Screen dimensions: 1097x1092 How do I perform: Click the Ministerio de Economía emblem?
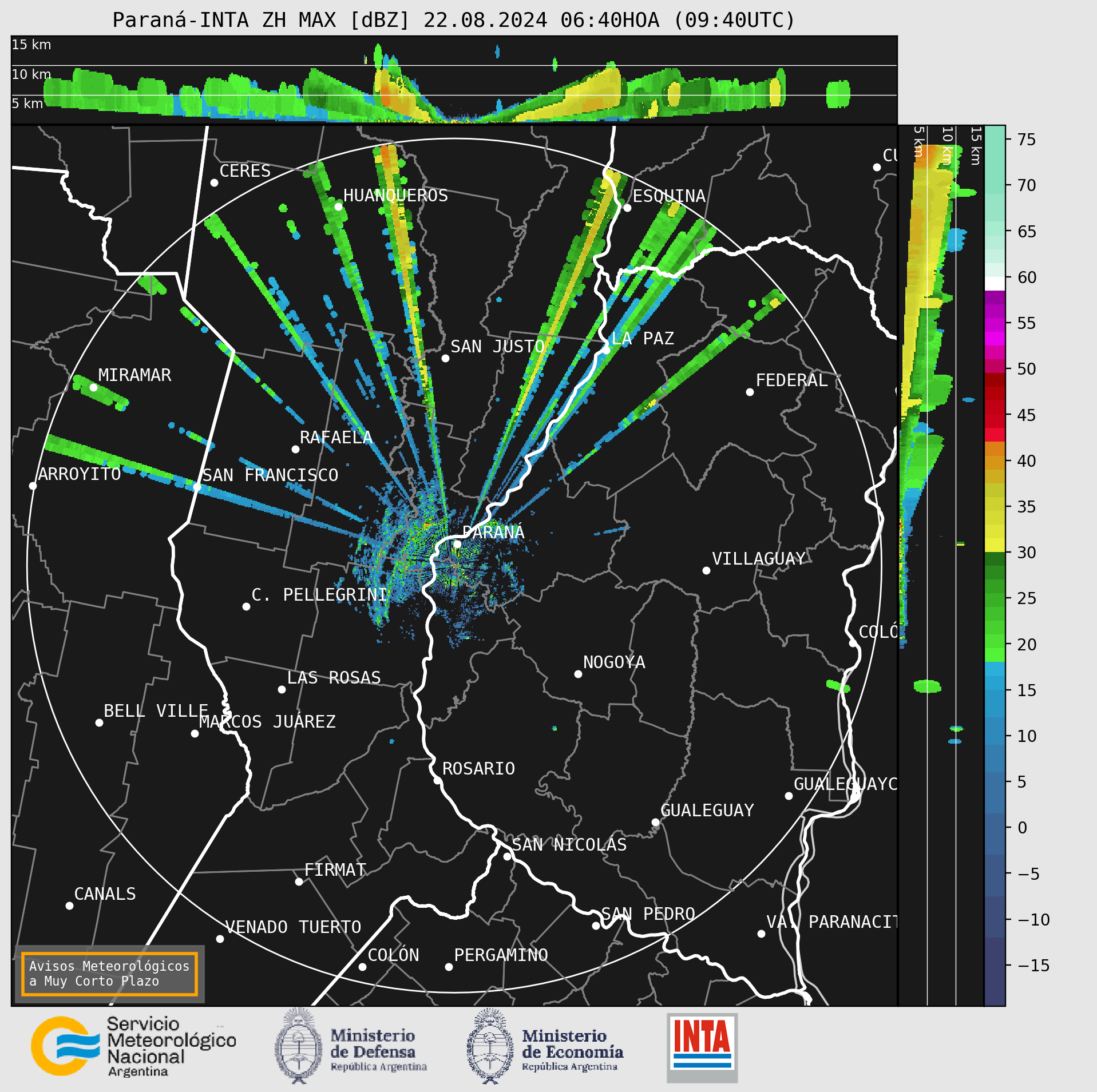(490, 1046)
